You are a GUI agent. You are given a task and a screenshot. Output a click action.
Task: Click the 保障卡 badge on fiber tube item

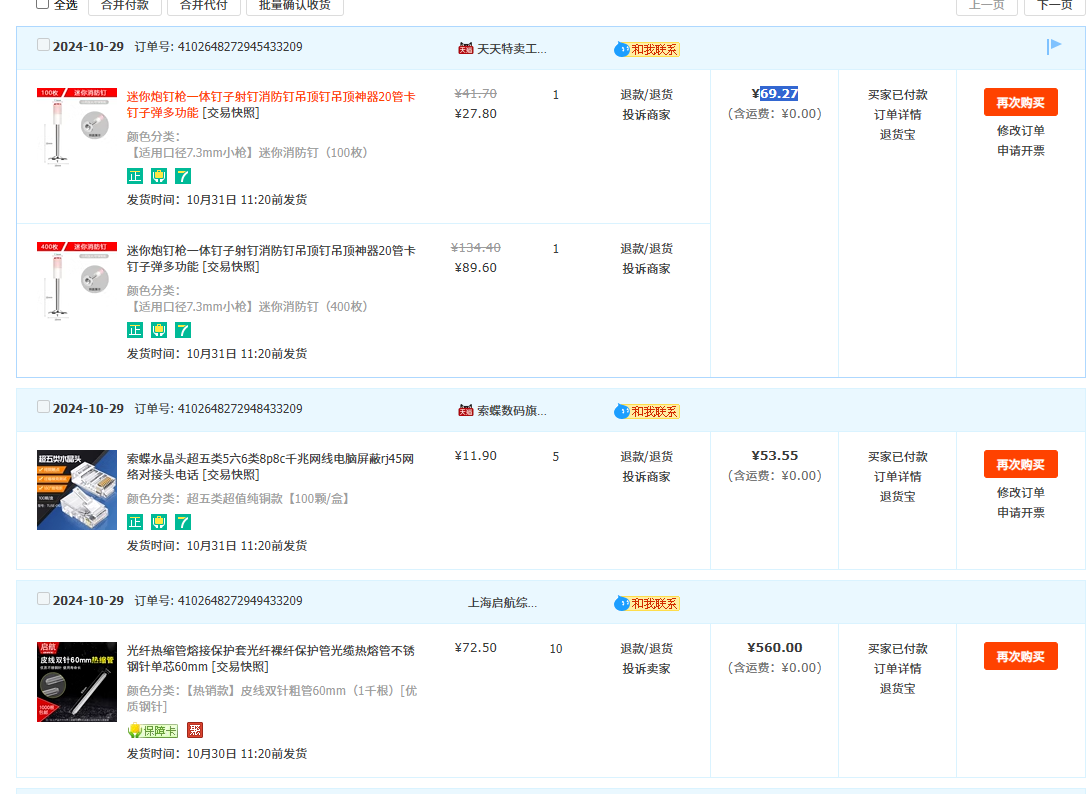point(152,731)
